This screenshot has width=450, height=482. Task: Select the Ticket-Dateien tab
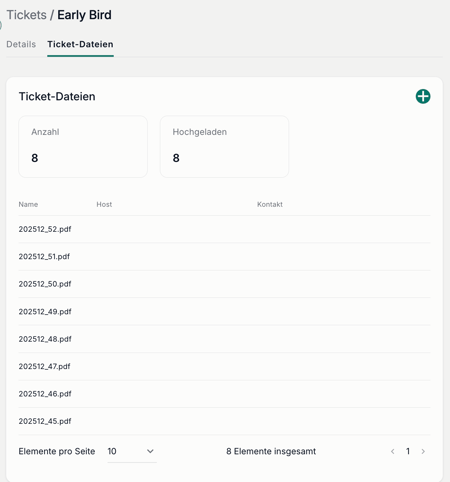80,44
